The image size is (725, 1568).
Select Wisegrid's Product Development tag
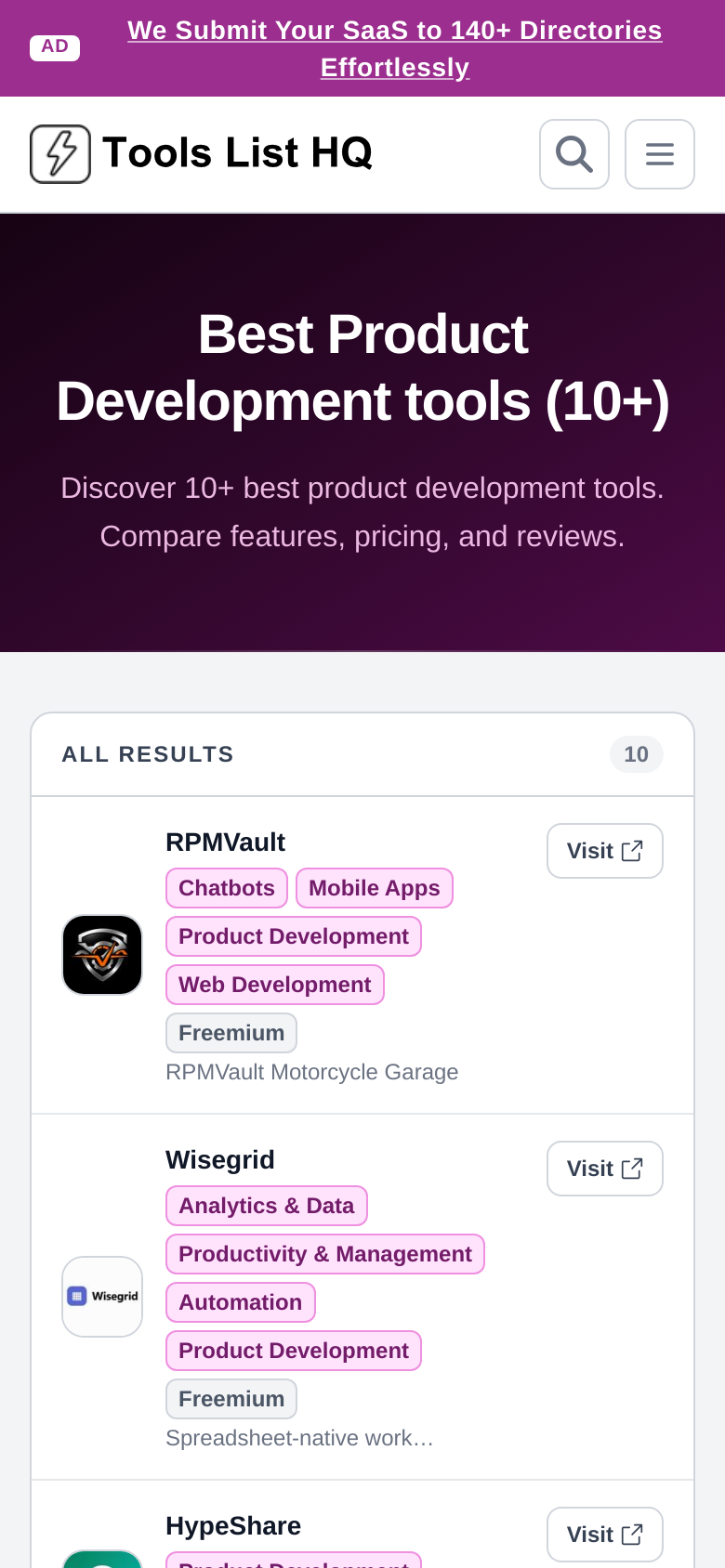click(294, 1351)
